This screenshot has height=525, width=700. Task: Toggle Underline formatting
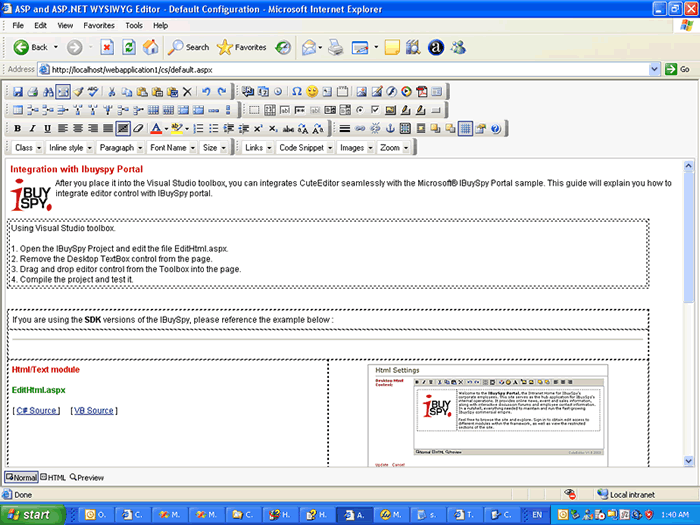(47, 129)
